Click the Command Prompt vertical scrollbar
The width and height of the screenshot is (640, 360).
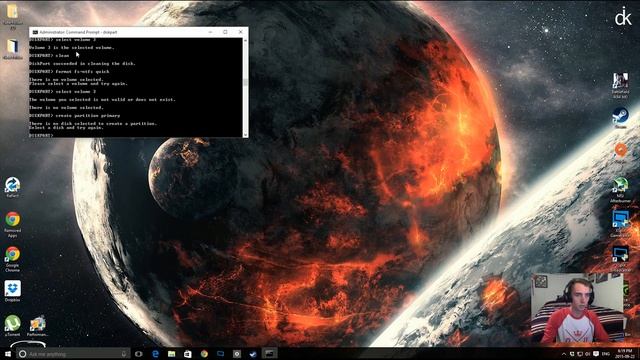tap(245, 87)
